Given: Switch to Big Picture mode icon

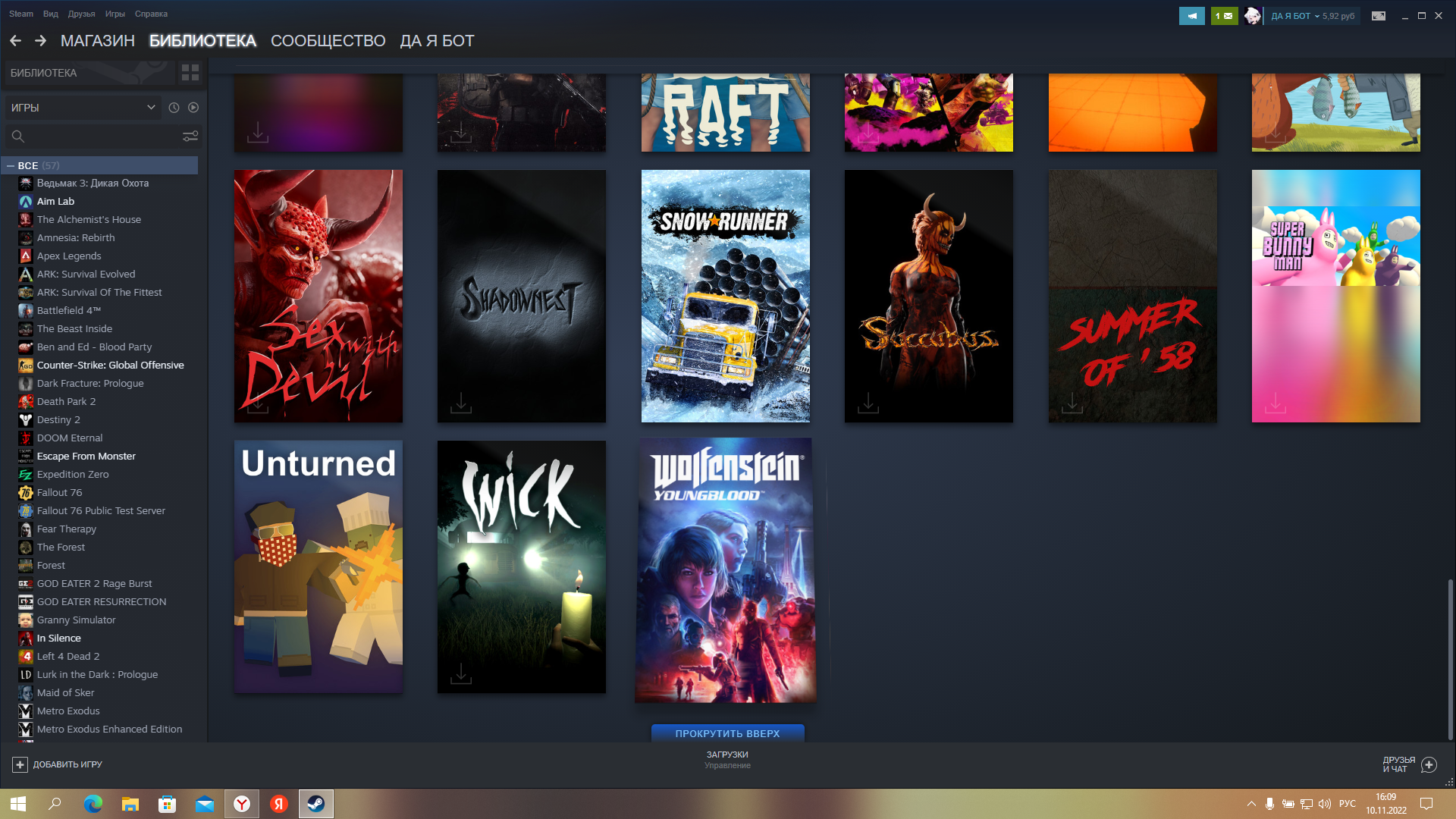Looking at the screenshot, I should [1379, 16].
